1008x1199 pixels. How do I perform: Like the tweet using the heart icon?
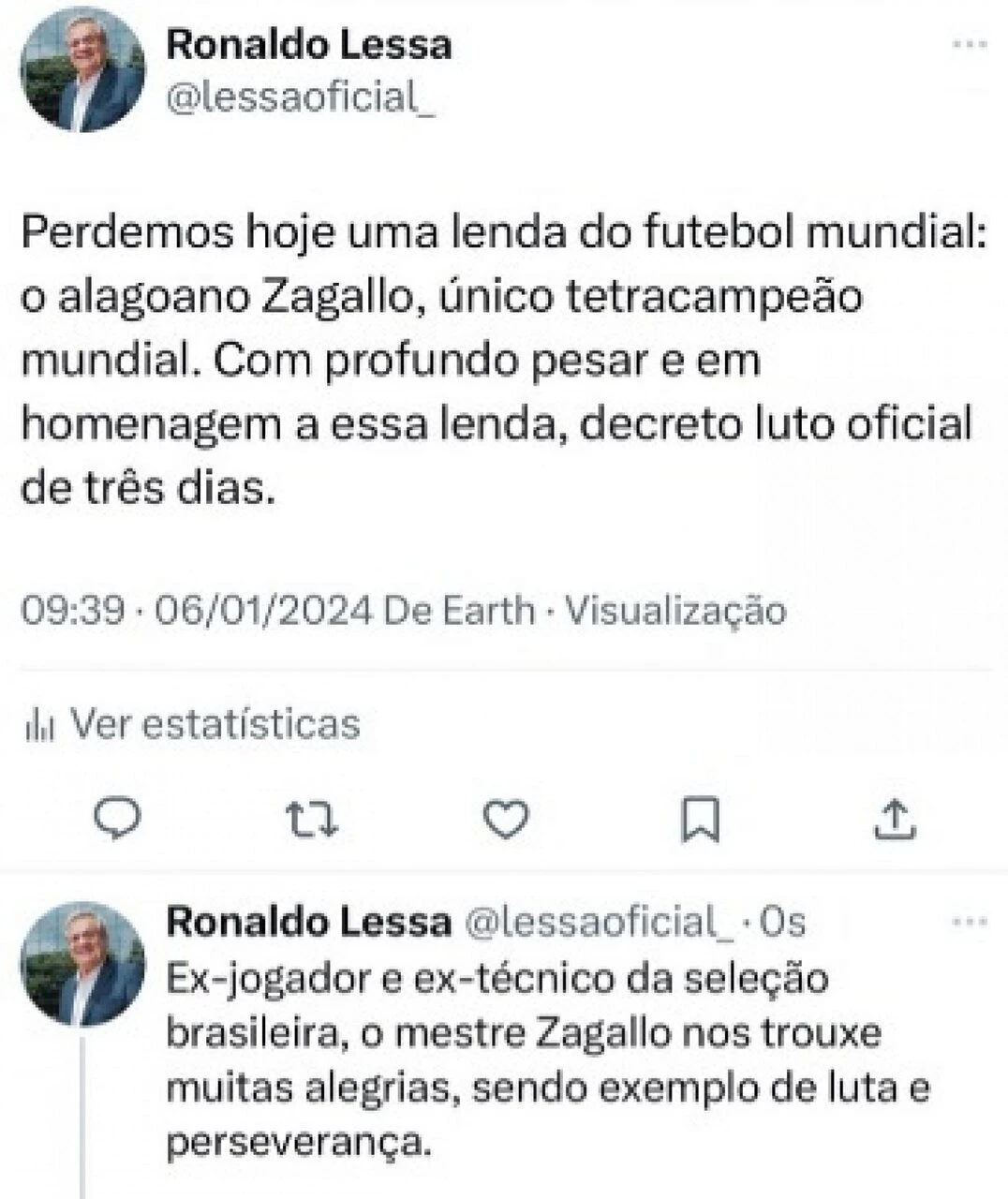[506, 819]
